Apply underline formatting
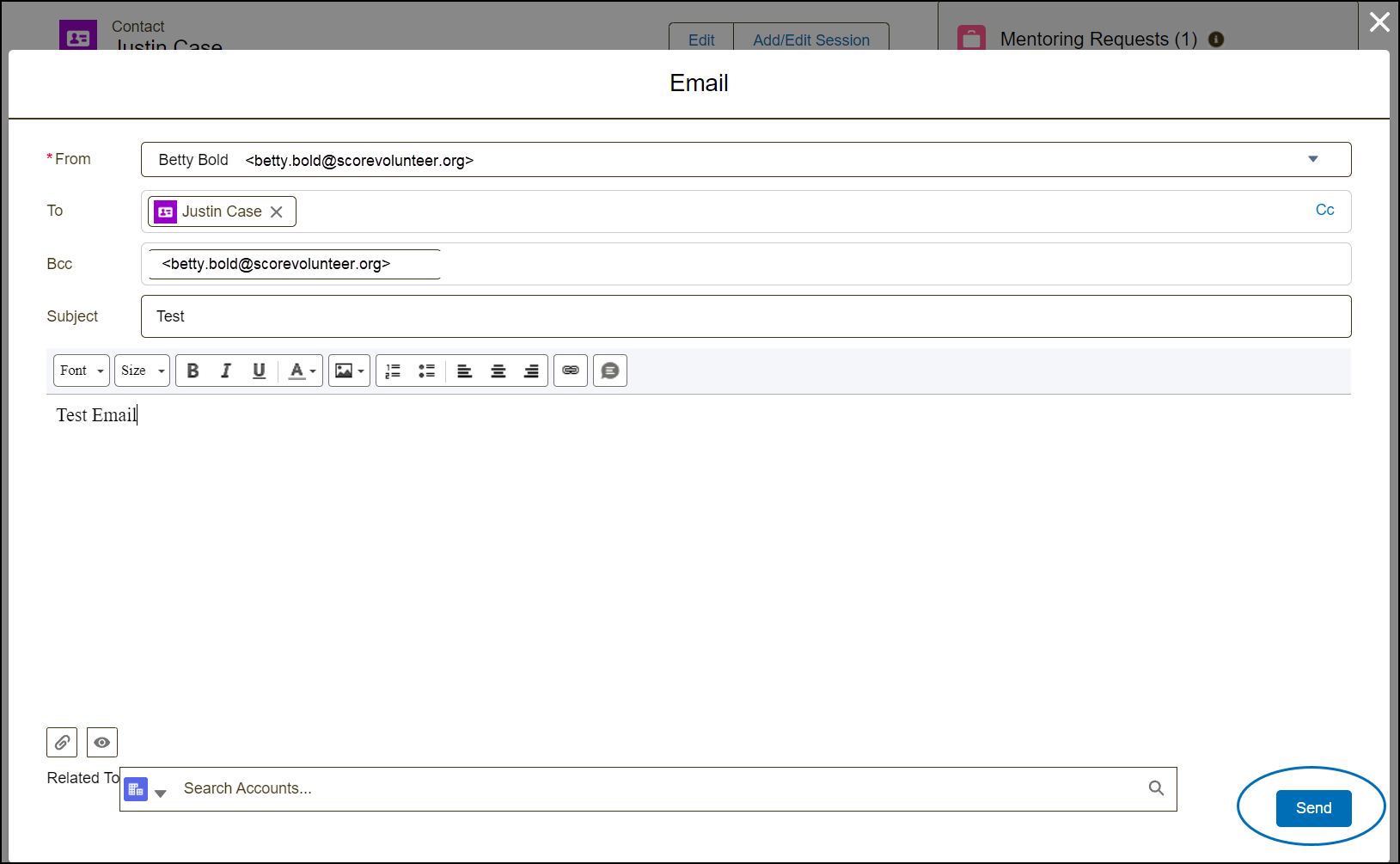This screenshot has height=864, width=1400. tap(259, 371)
